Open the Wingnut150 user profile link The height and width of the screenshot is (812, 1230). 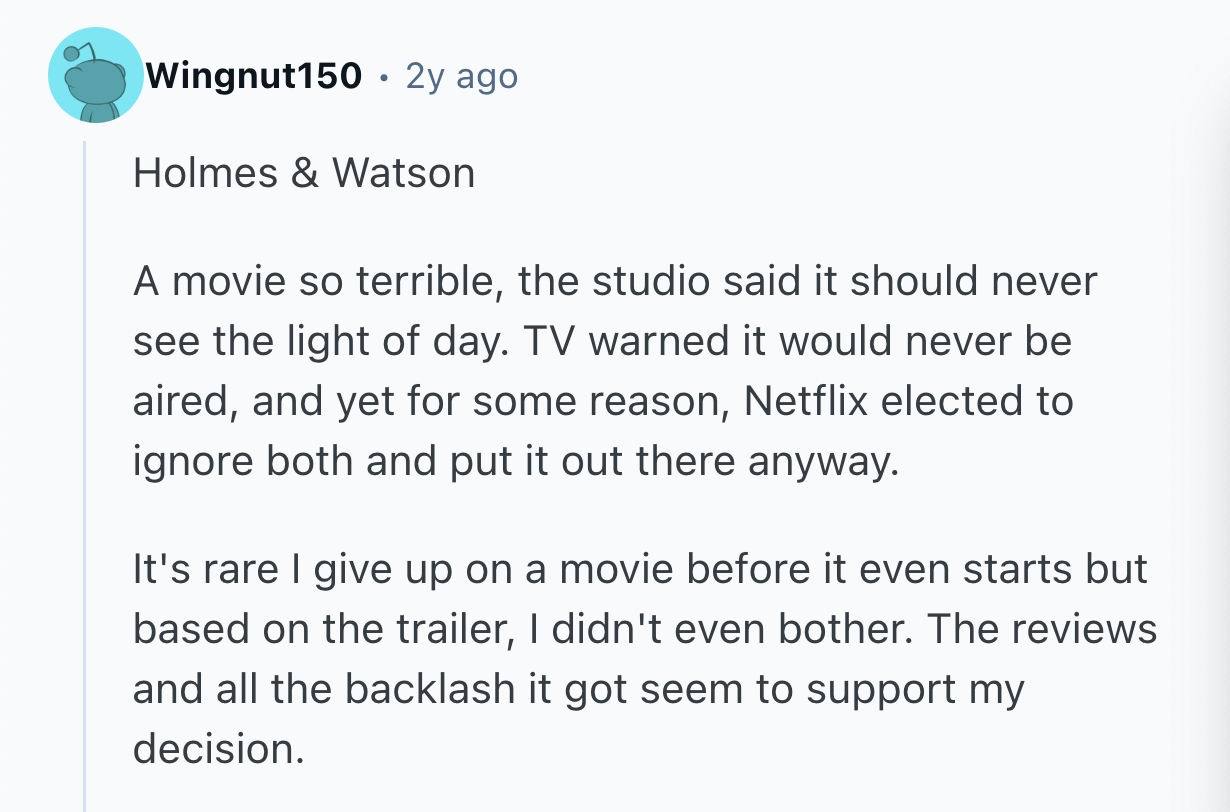tap(253, 76)
